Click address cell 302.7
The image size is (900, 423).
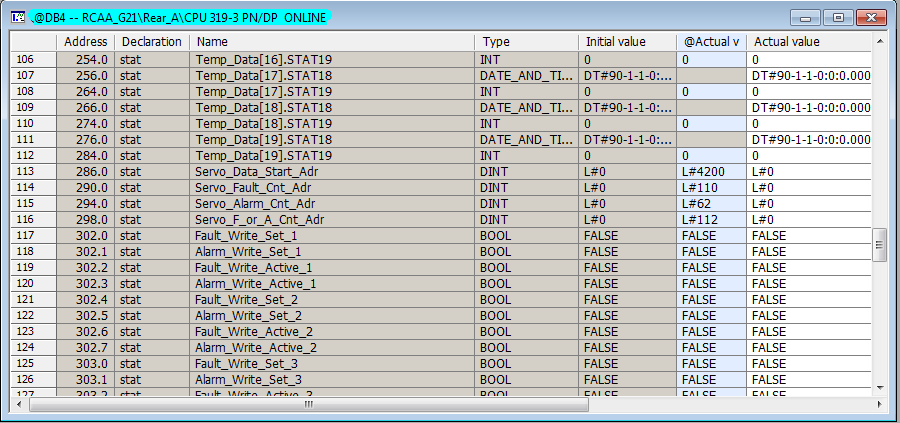click(x=86, y=348)
